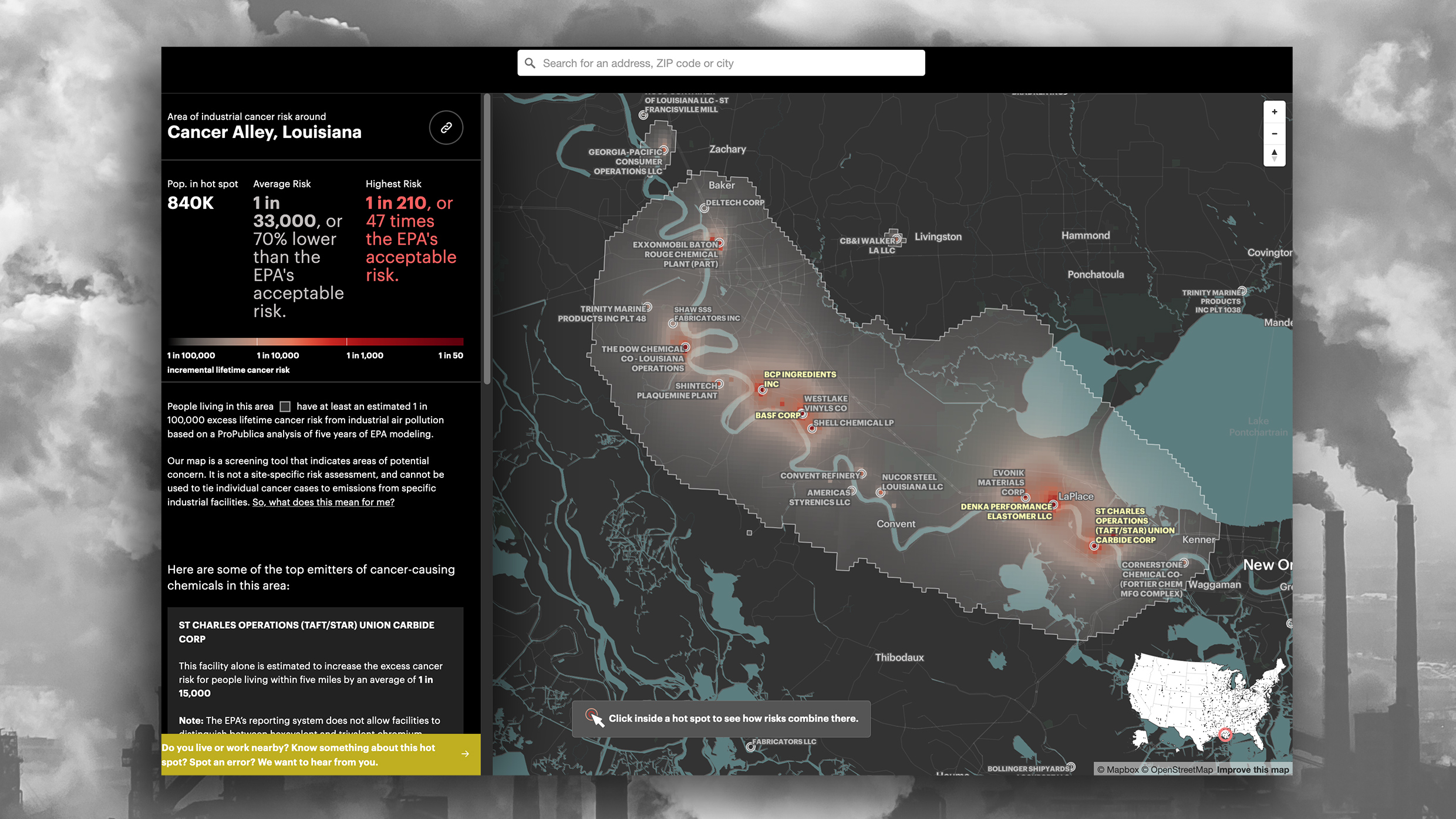Open the "So, what does this mean for me?" link
This screenshot has height=819, width=1456.
tap(323, 502)
